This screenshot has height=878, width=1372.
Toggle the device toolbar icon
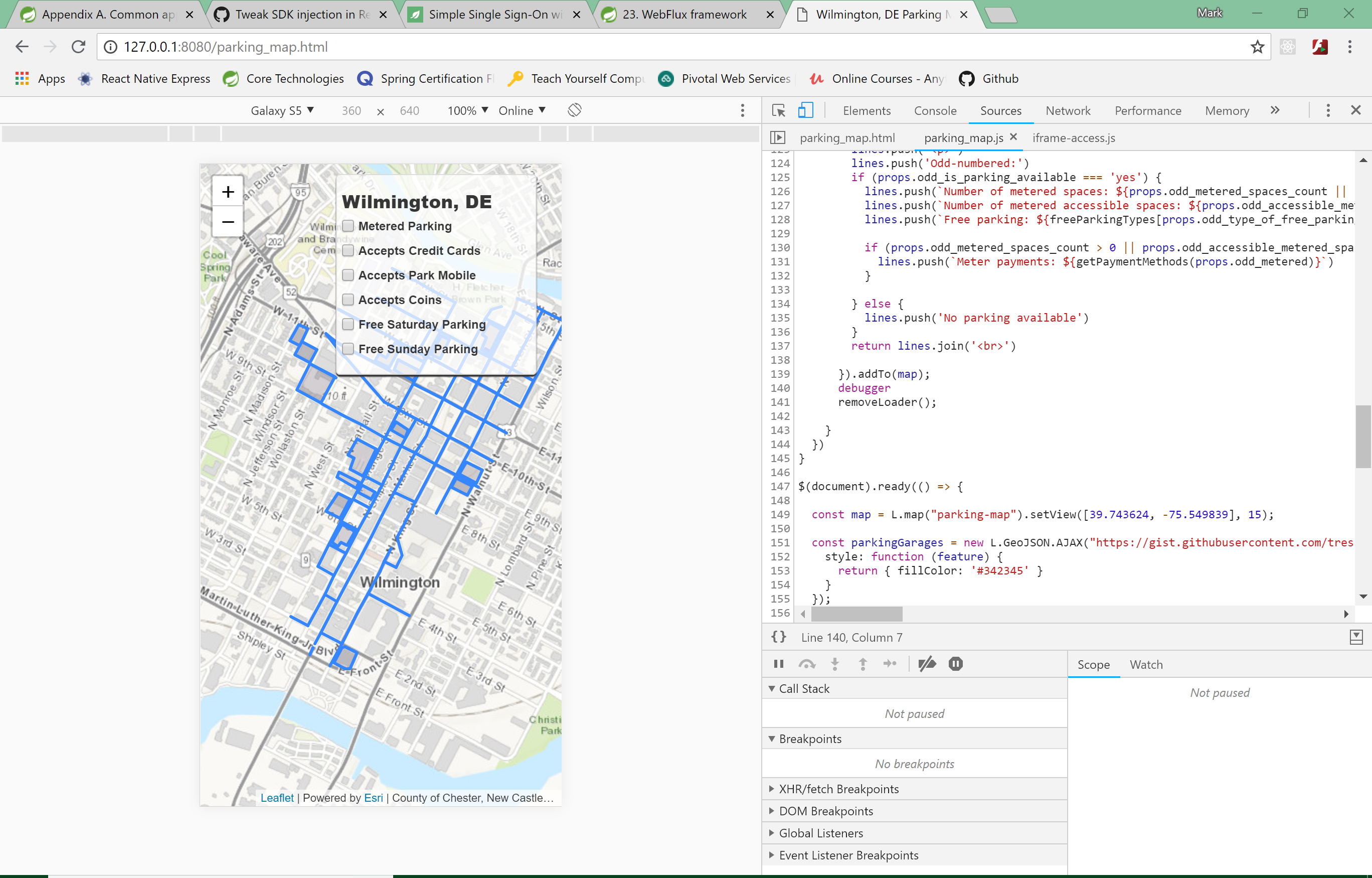coord(805,110)
